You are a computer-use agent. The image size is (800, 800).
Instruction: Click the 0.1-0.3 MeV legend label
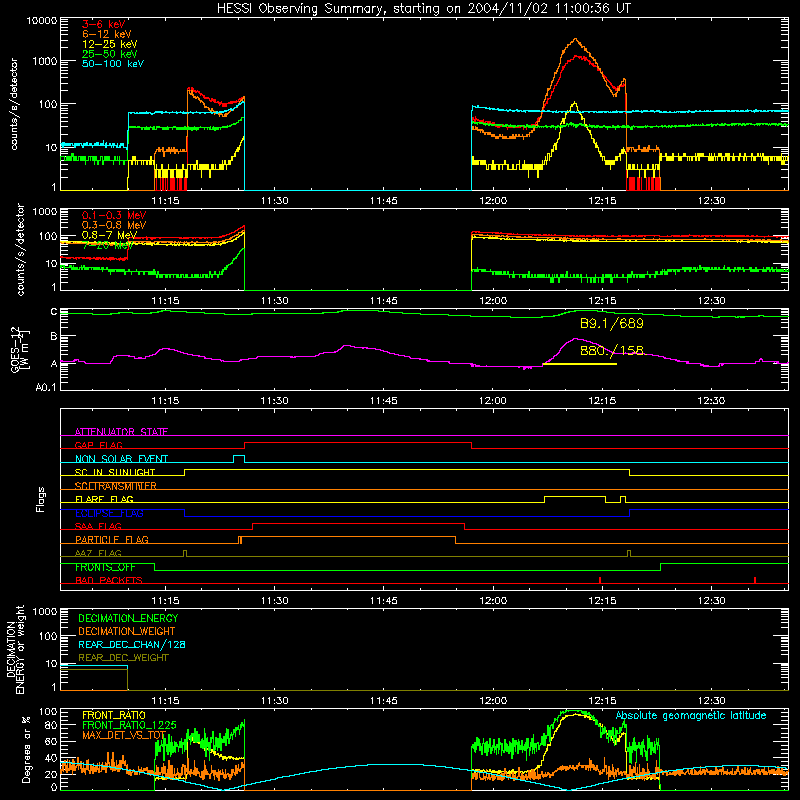[x=114, y=215]
